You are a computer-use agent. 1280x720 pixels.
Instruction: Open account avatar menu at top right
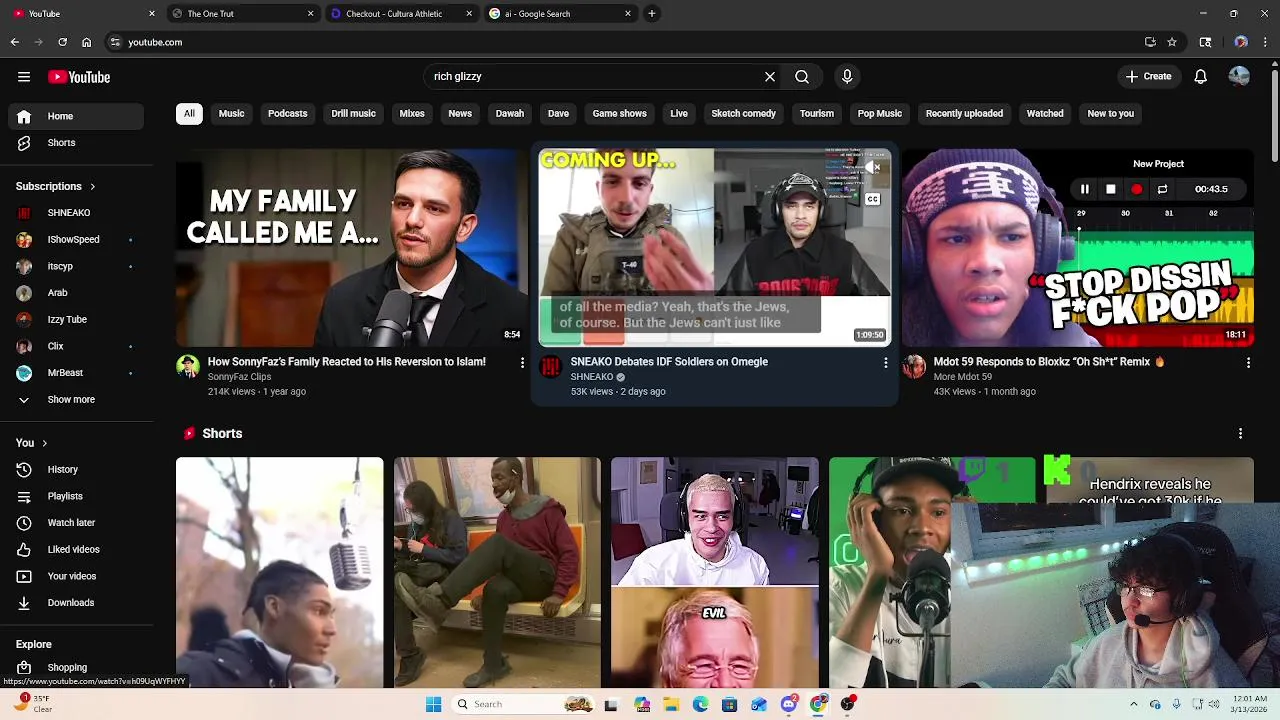click(1239, 77)
